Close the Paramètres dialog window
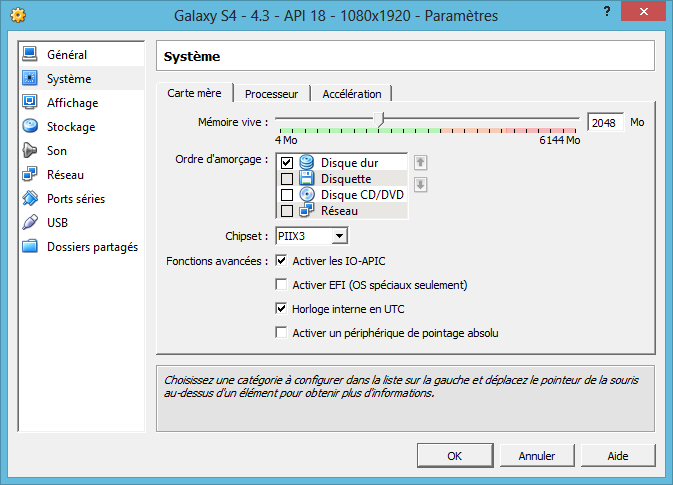Screen dimensions: 673x485 pos(643,12)
